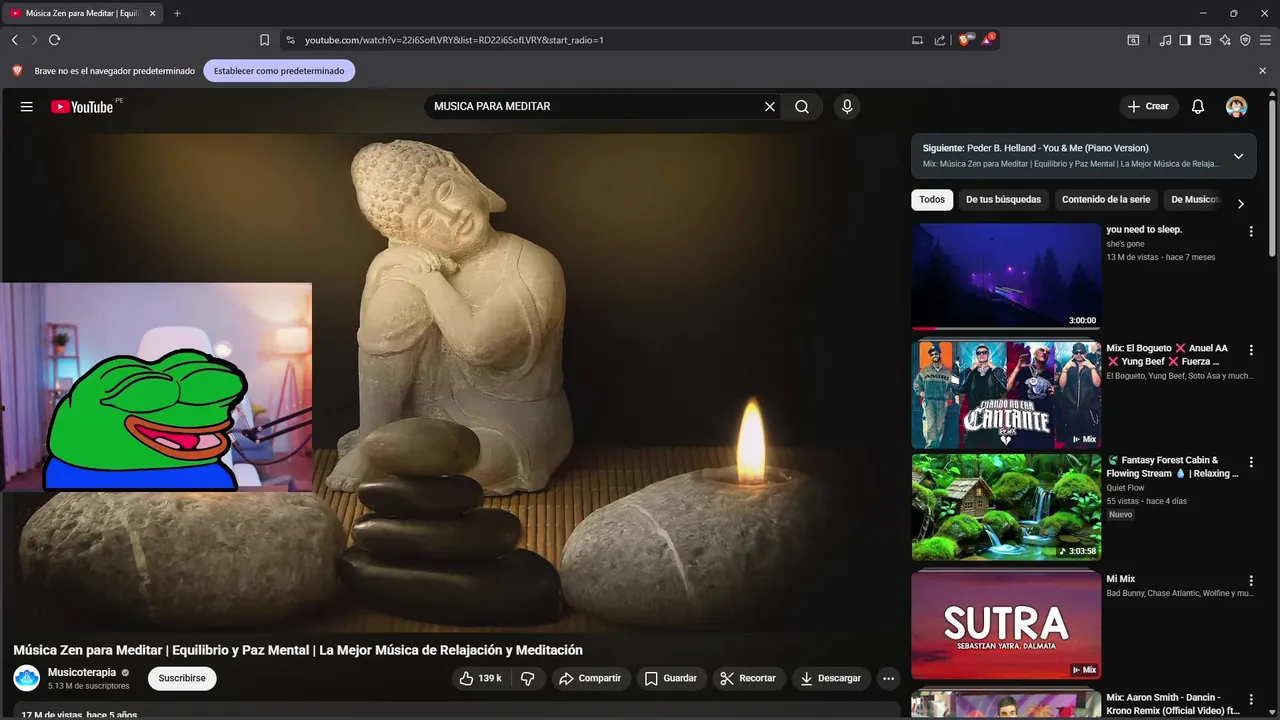Image resolution: width=1280 pixels, height=720 pixels.
Task: Go to the YouTube home logo
Action: tap(82, 106)
